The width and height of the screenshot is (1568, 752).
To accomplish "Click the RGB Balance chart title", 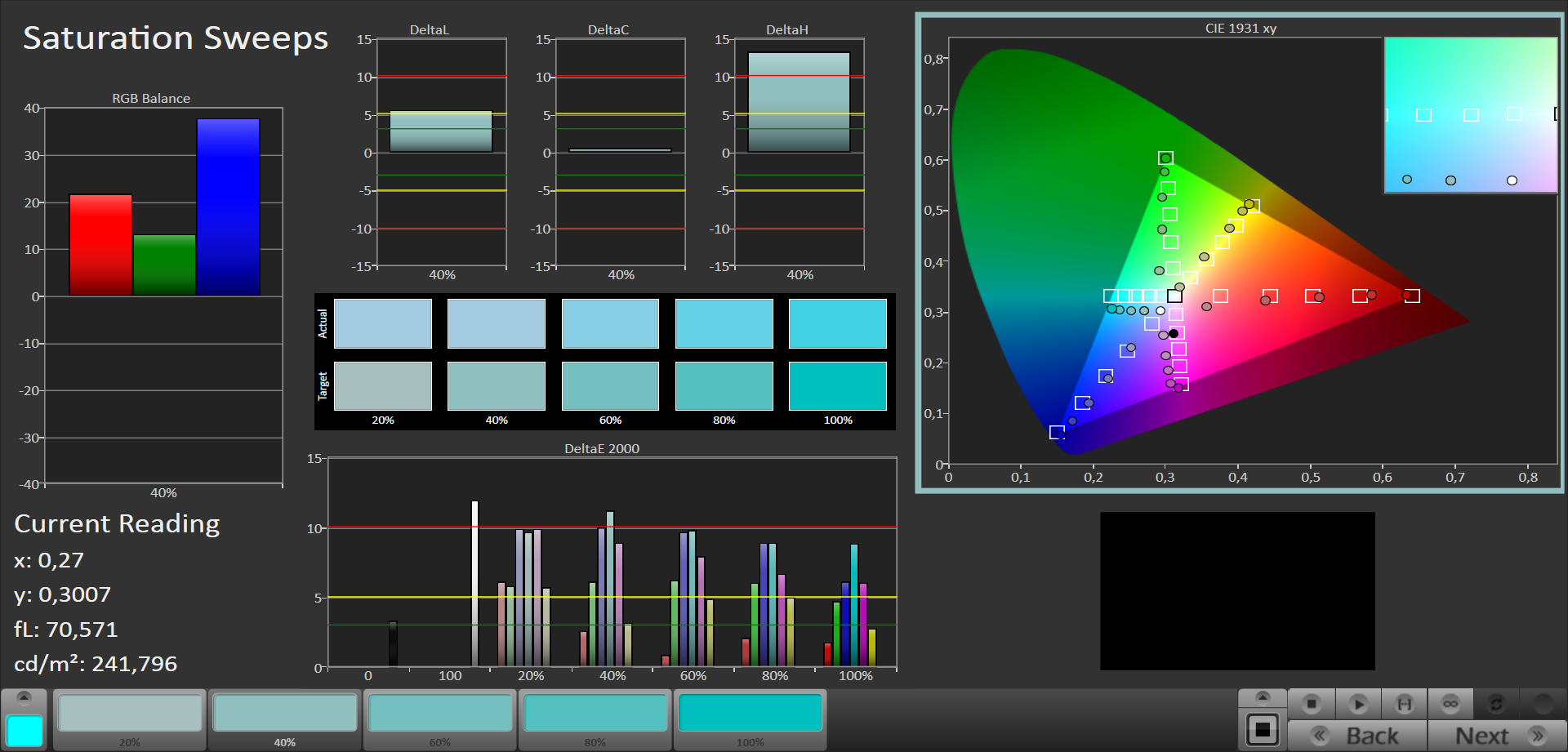I will (151, 98).
